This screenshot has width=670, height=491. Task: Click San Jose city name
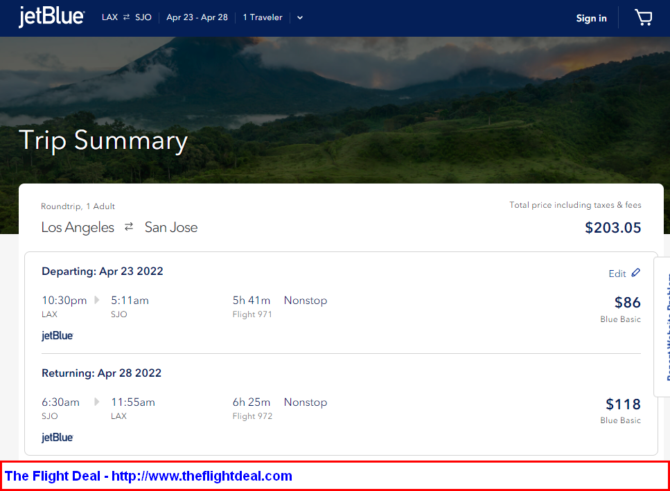[171, 227]
